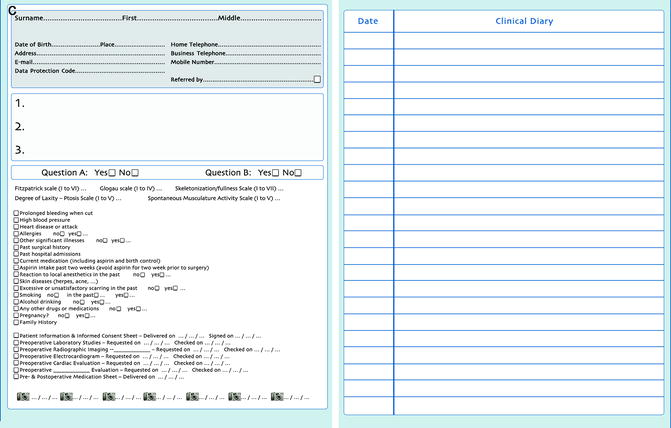
Task: Click the Mobile Number field
Action: tap(270, 62)
